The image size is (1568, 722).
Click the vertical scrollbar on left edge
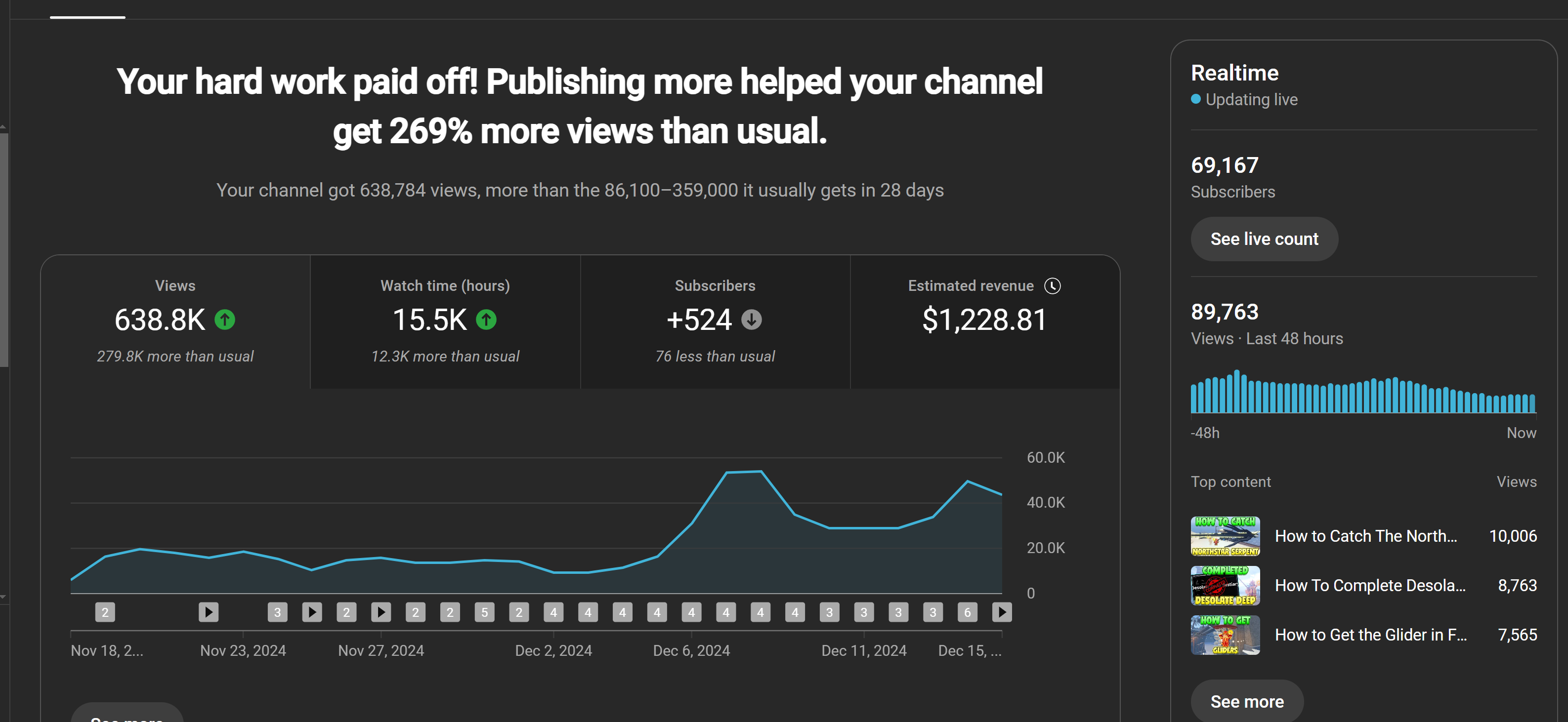point(3,249)
